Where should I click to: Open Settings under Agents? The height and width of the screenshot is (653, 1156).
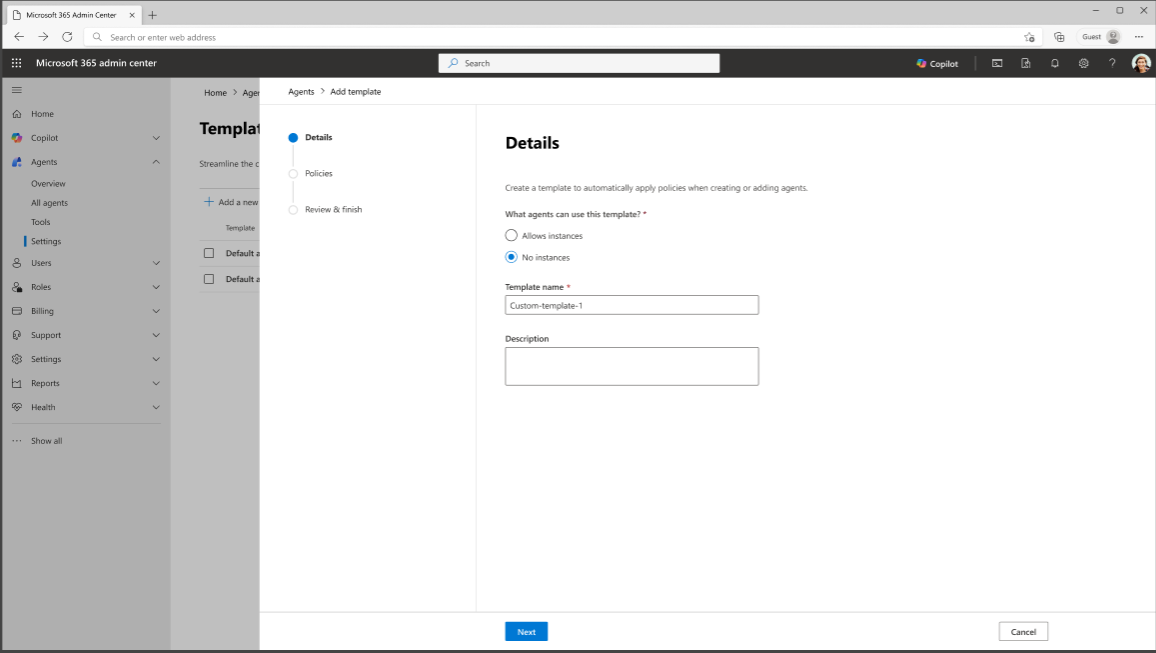(46, 242)
